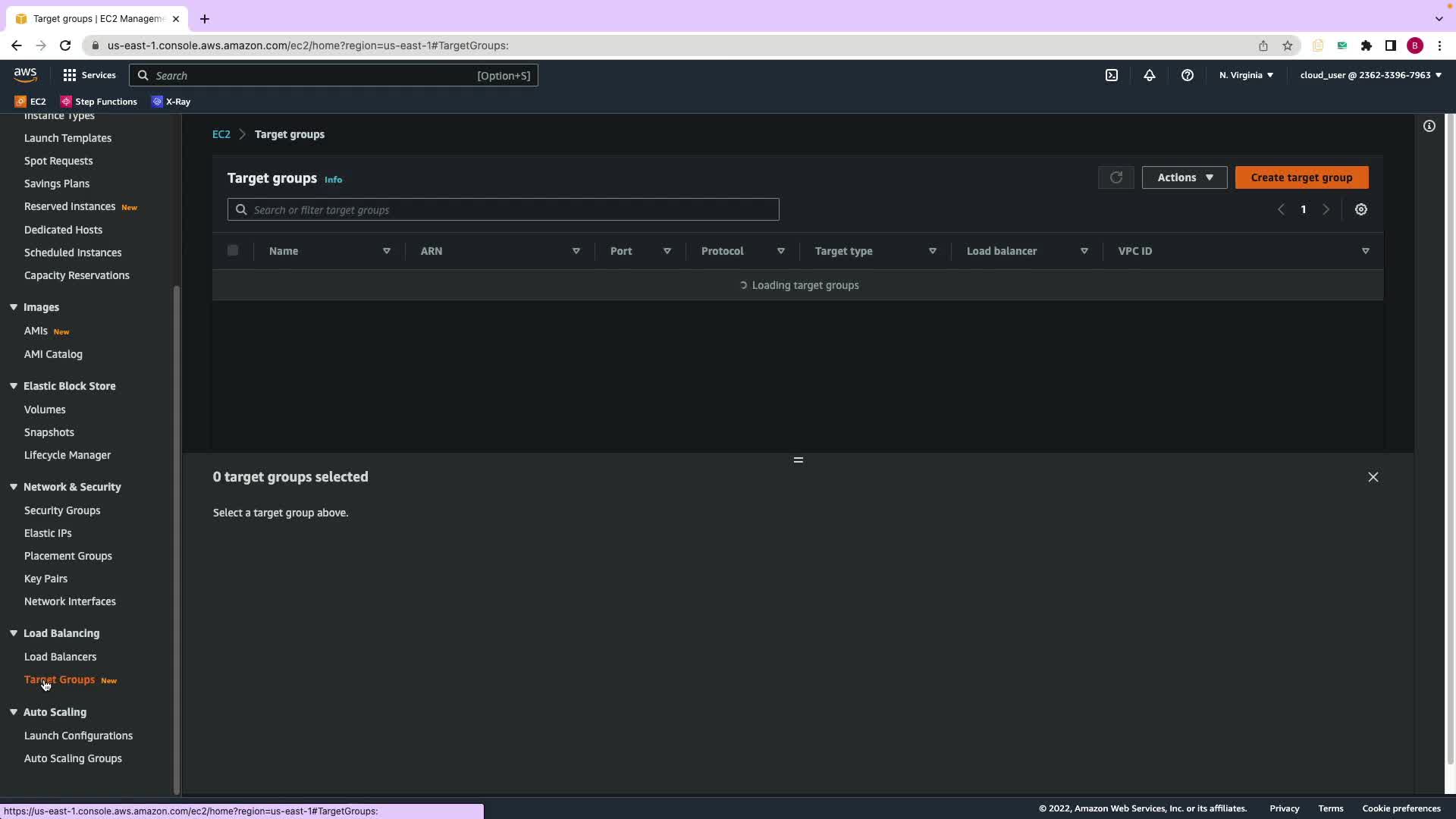Refresh the target groups list
Screen dimensions: 1456x819
[1116, 177]
